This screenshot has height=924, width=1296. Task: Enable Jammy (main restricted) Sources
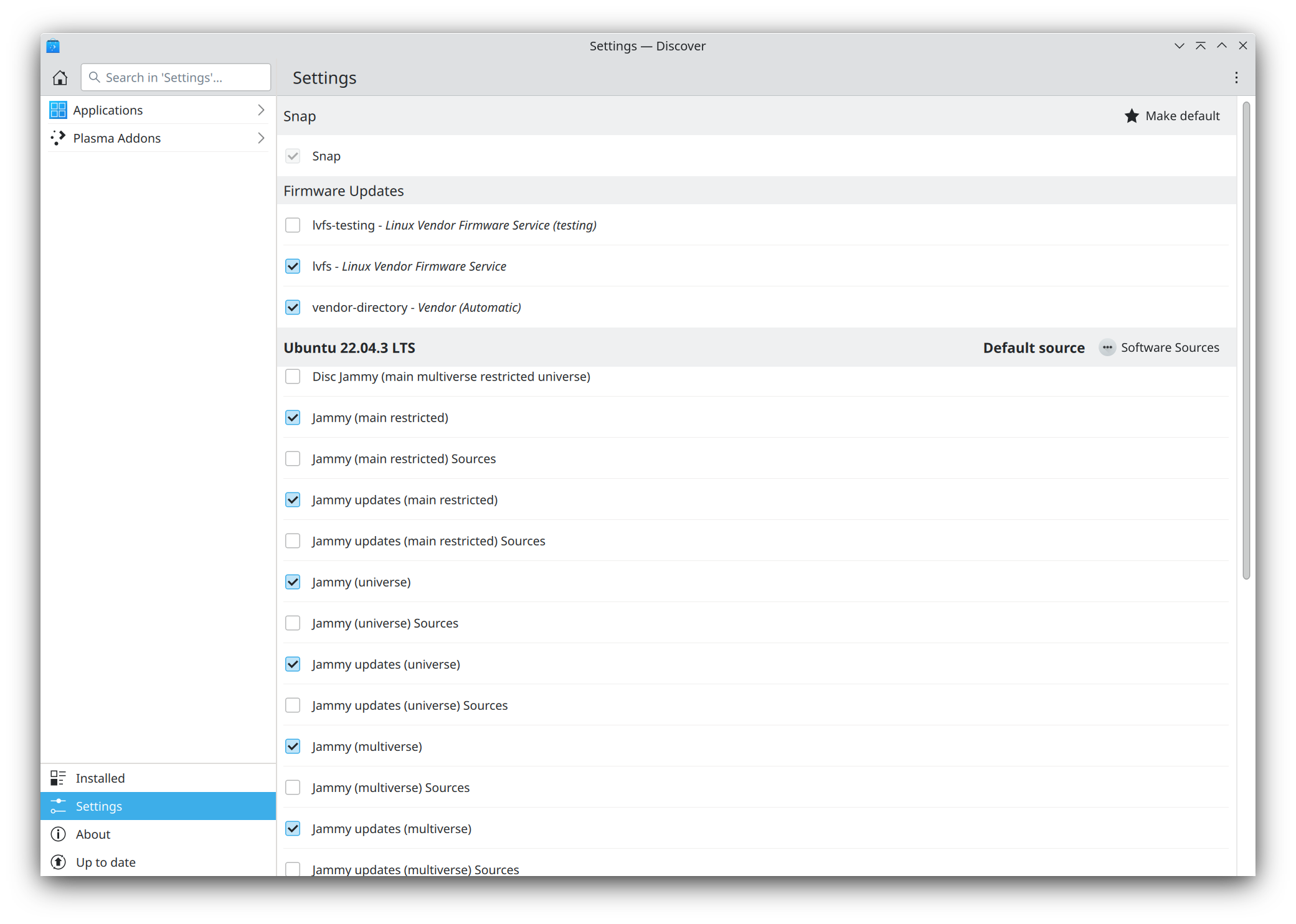click(294, 459)
